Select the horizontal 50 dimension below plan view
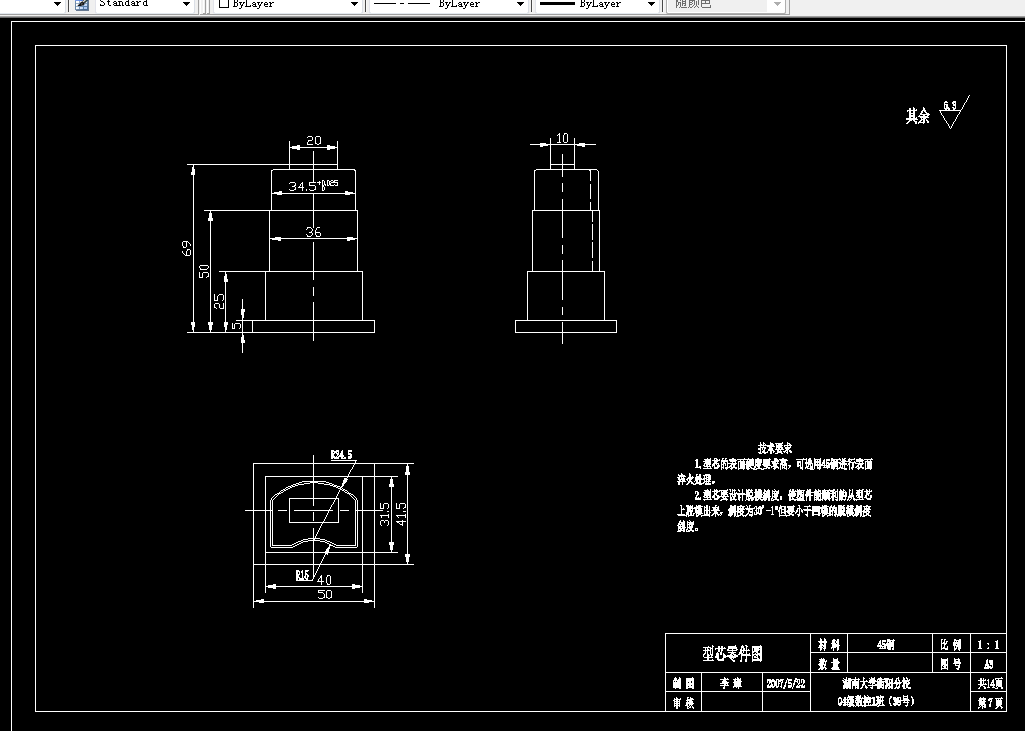This screenshot has width=1025, height=731. tap(324, 594)
